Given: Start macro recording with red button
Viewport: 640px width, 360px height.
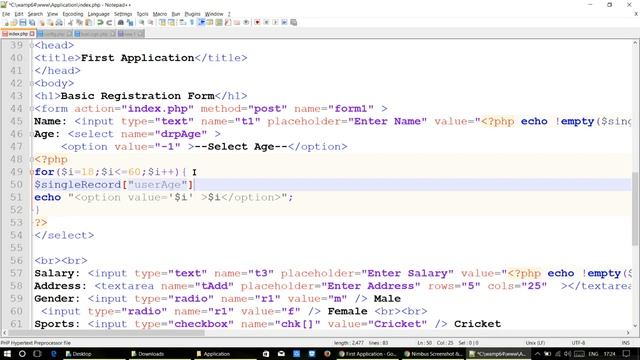Looking at the screenshot, I should (257, 22).
